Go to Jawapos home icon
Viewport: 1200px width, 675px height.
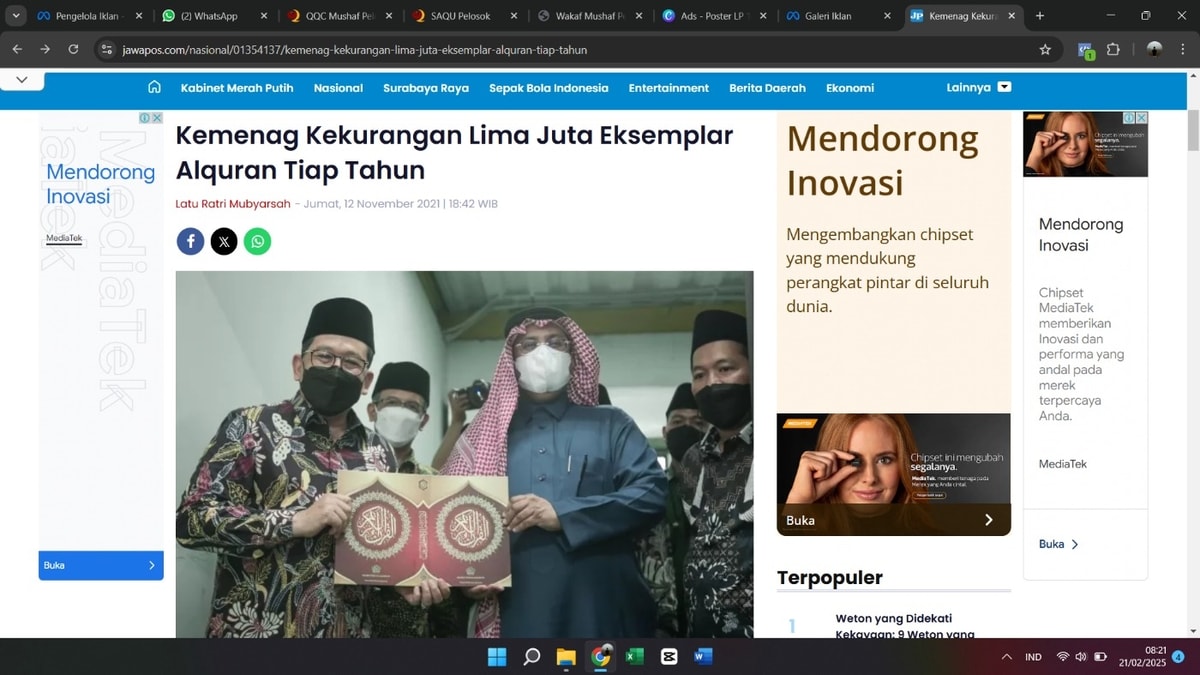(154, 87)
